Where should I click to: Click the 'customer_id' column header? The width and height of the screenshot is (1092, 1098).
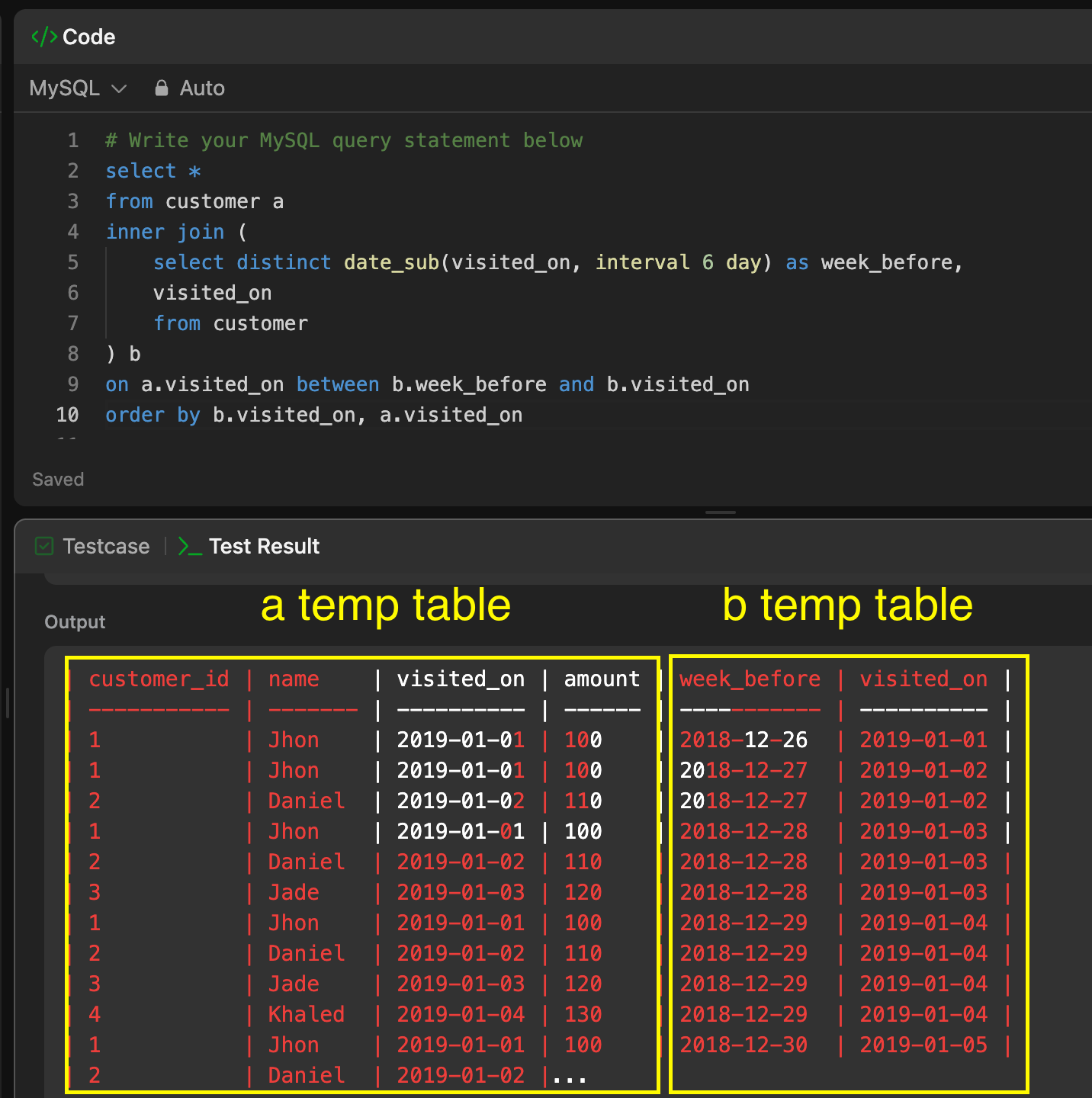(x=159, y=679)
